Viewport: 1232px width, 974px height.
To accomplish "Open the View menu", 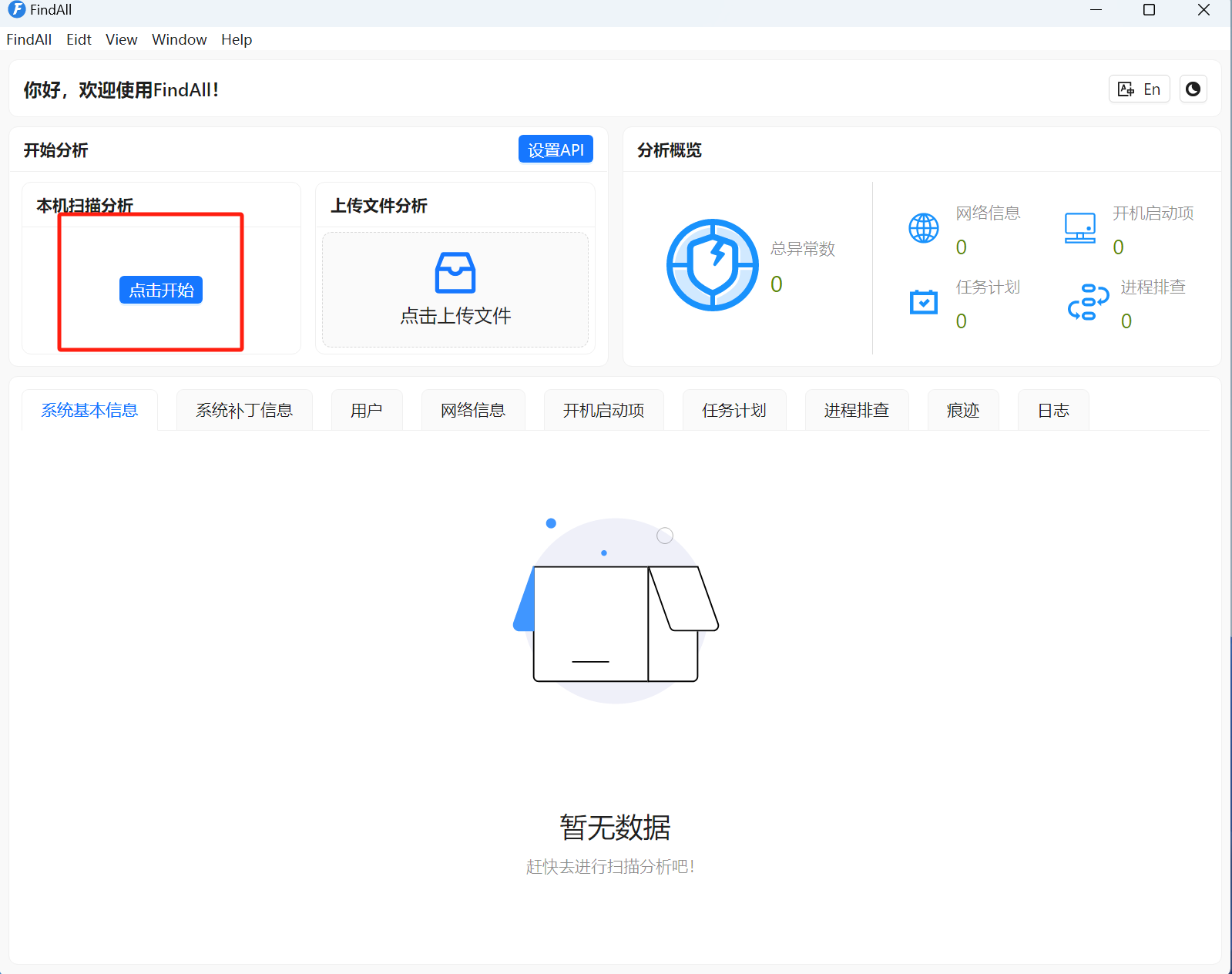I will (122, 39).
